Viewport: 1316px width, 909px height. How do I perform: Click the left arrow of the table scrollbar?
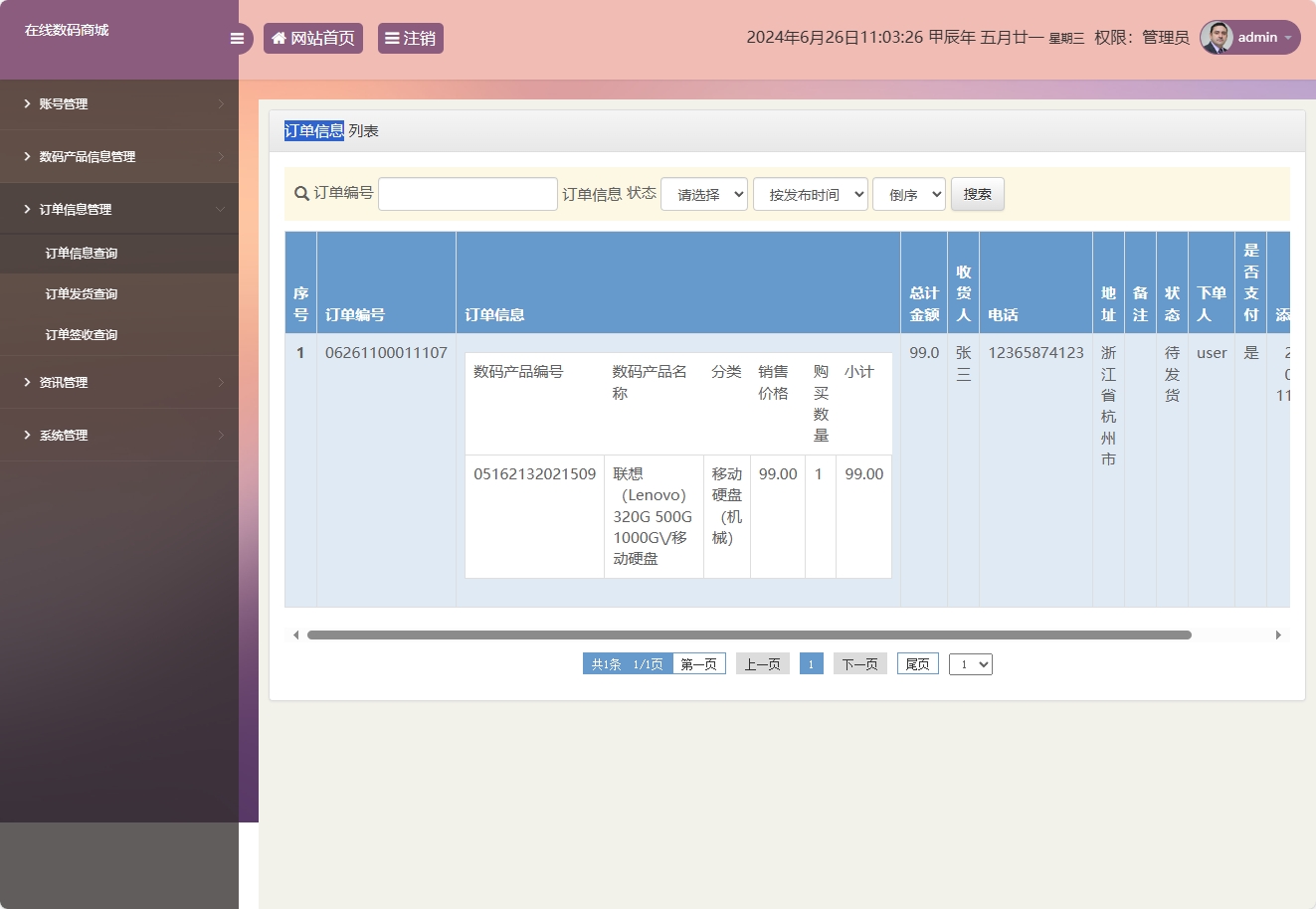295,634
